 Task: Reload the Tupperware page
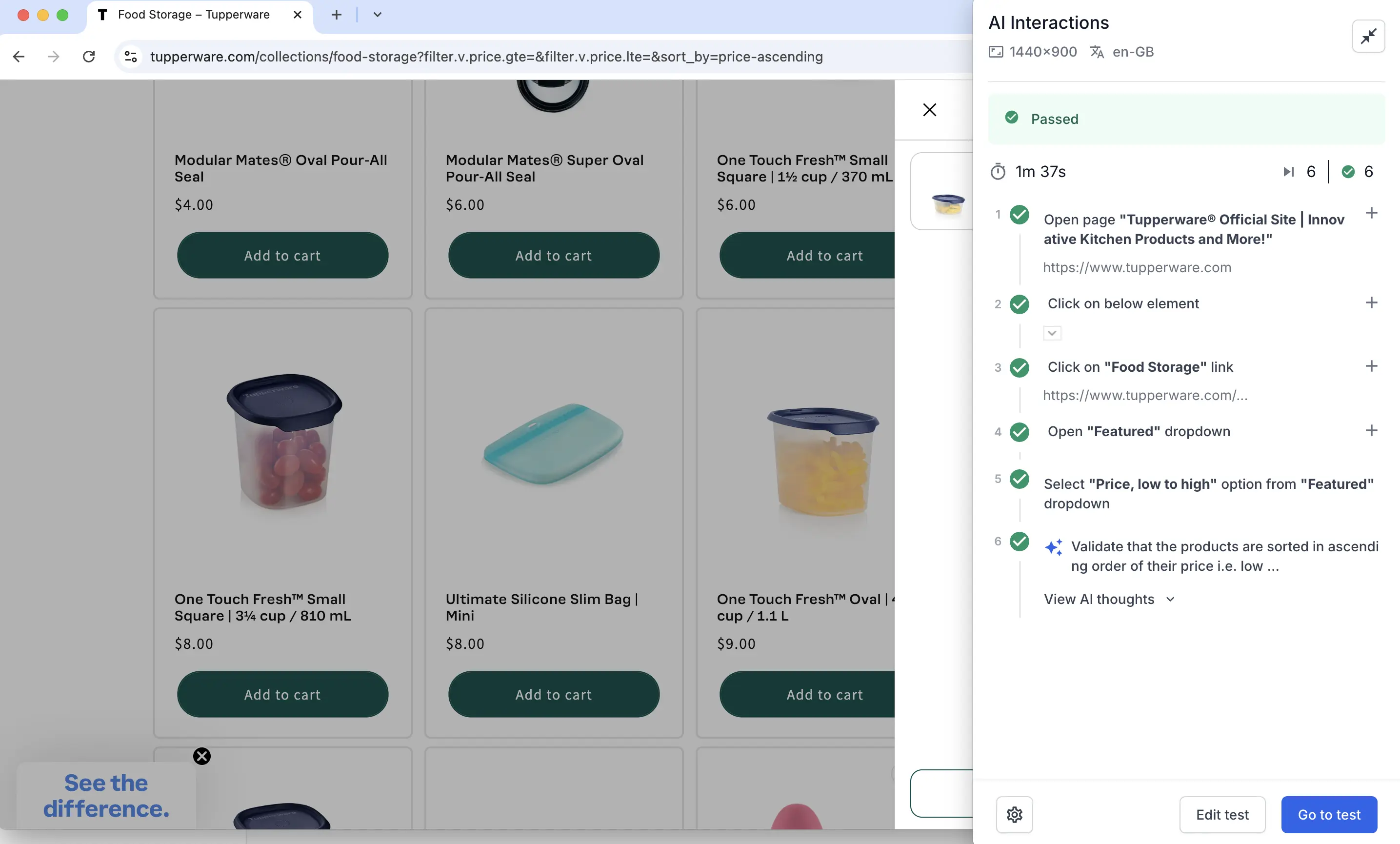tap(89, 56)
